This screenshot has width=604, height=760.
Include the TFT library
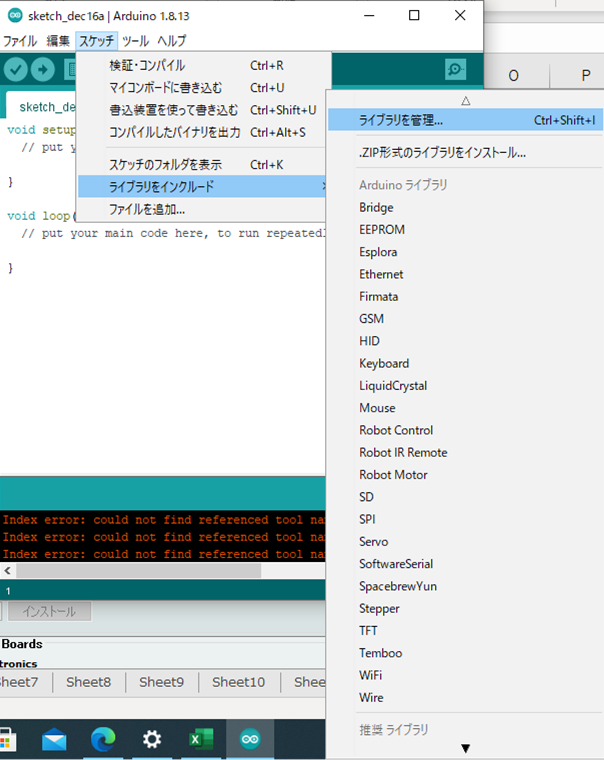tap(465, 631)
